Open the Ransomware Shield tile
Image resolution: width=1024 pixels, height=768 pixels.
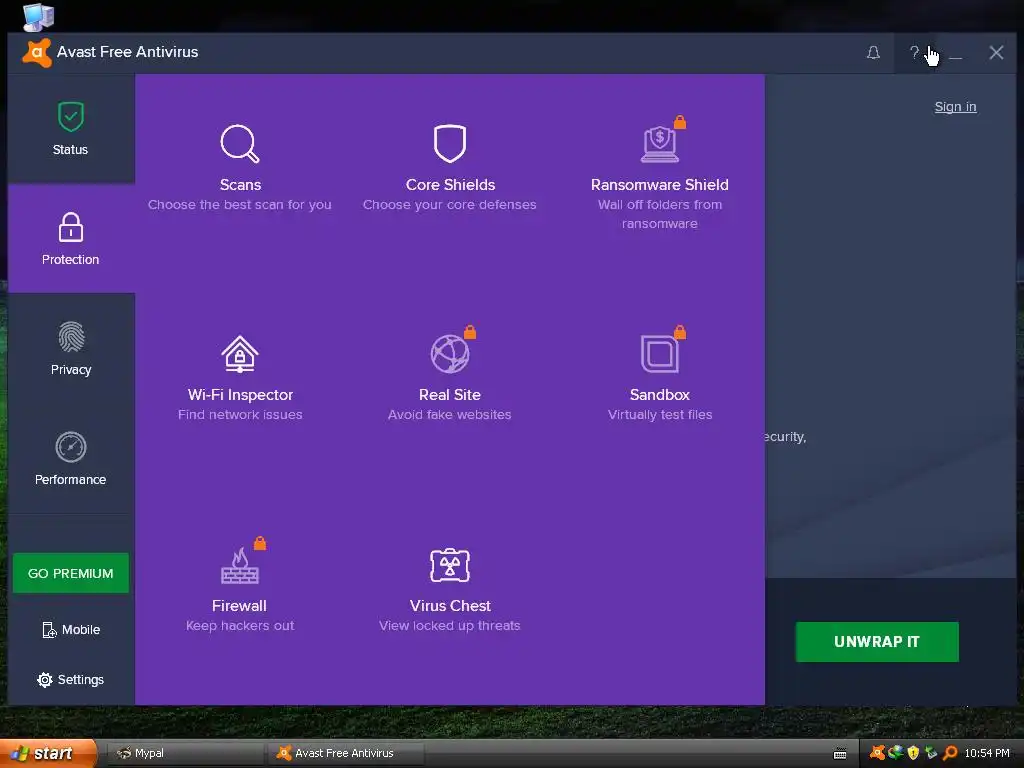pos(660,173)
